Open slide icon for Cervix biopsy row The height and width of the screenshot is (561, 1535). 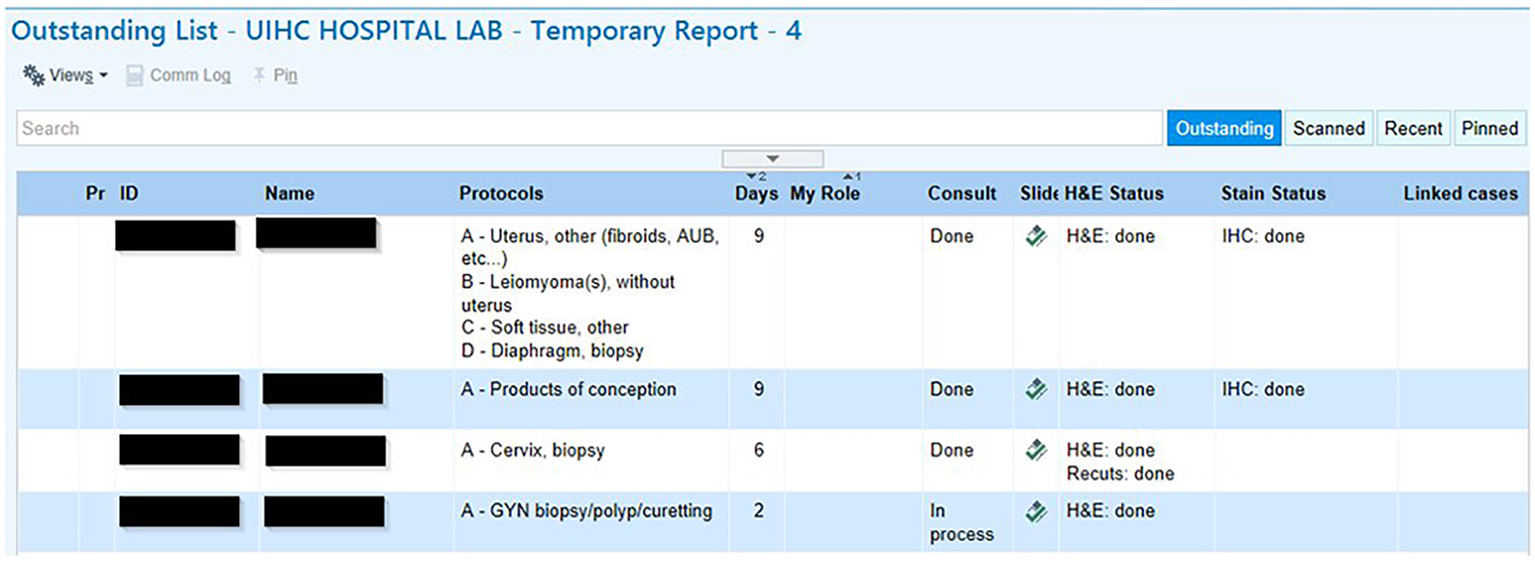1037,451
